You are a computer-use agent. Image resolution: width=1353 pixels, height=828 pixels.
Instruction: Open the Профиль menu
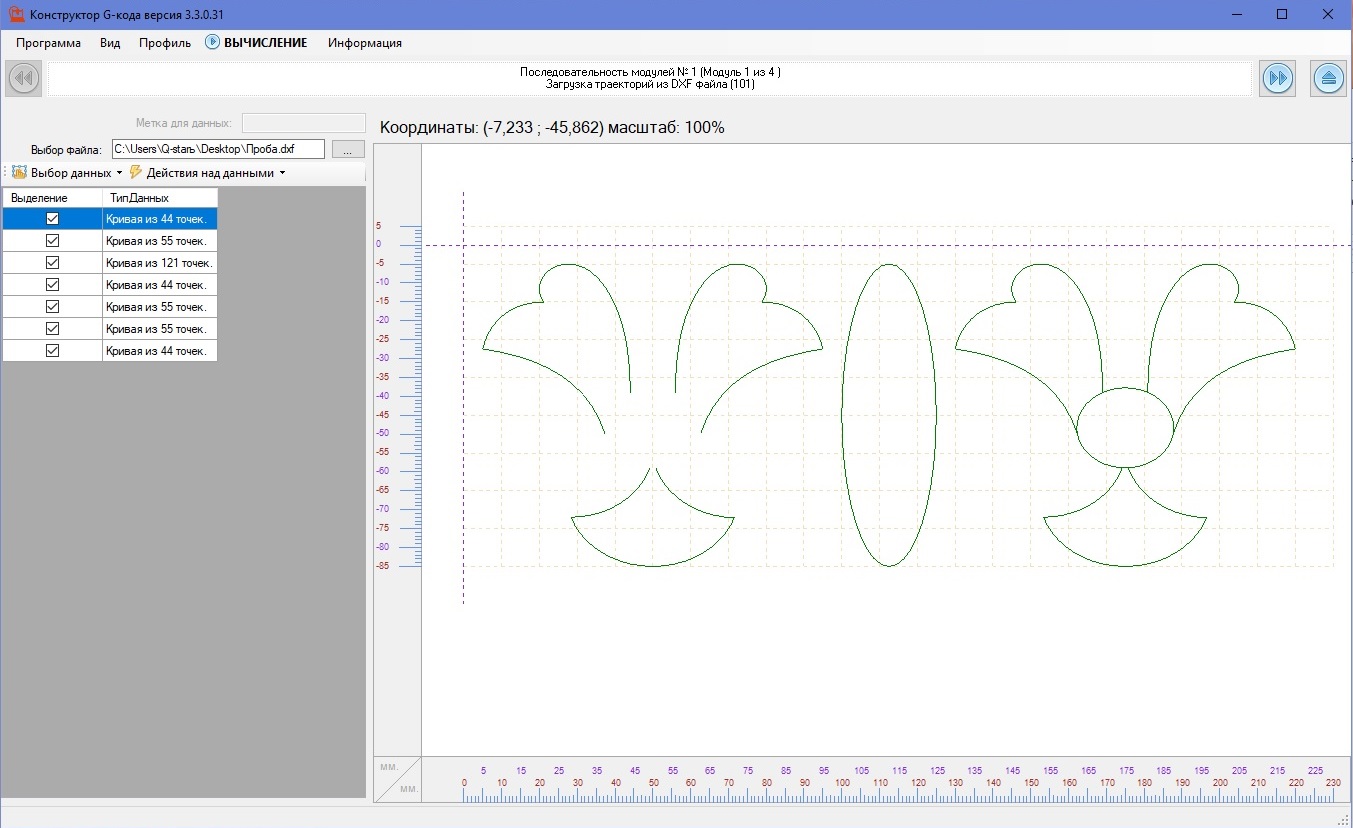[x=165, y=43]
